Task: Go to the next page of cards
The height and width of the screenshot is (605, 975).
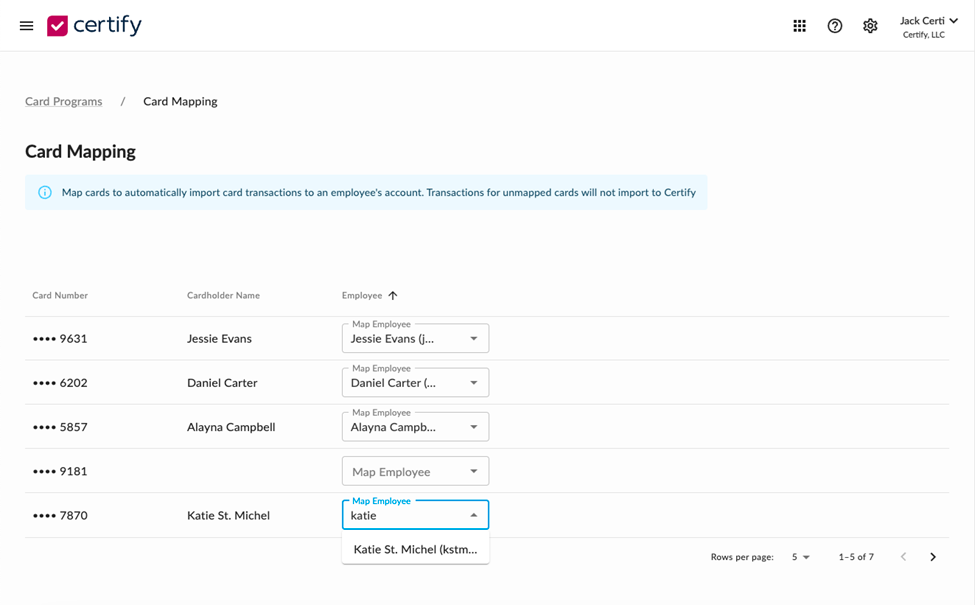Action: point(933,557)
